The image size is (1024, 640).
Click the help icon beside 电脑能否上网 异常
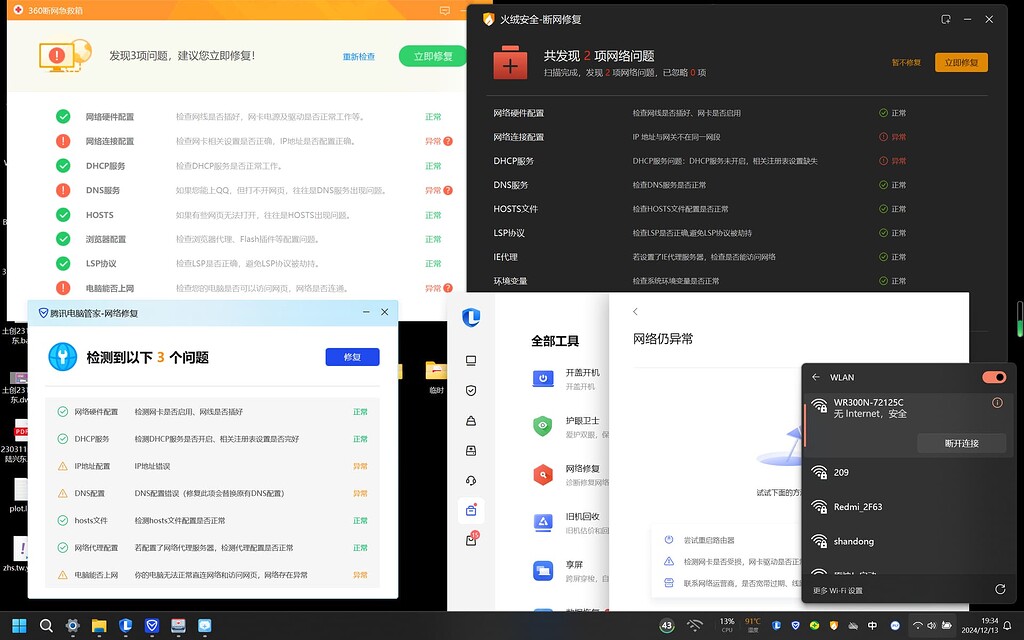point(448,288)
